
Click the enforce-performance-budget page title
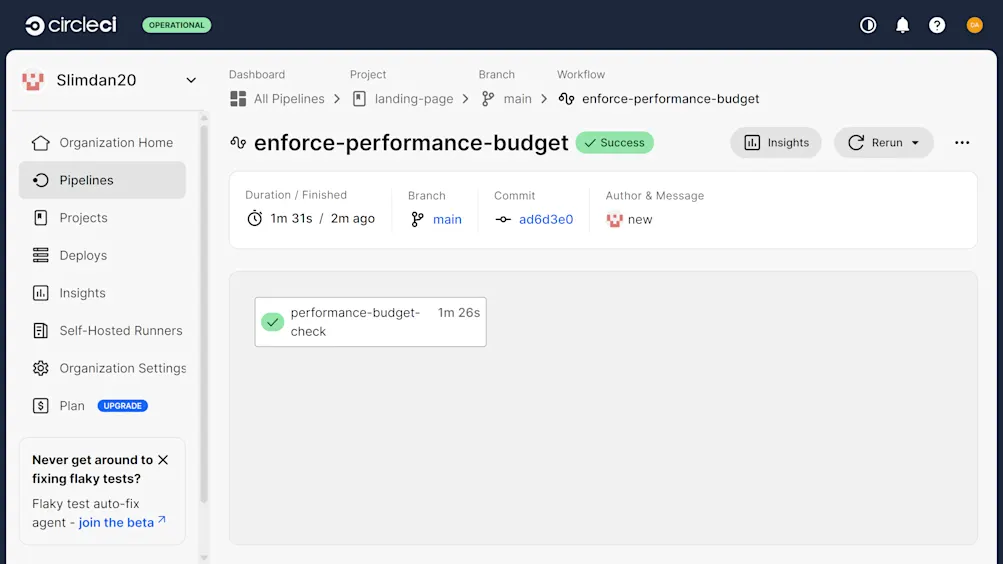pos(411,143)
